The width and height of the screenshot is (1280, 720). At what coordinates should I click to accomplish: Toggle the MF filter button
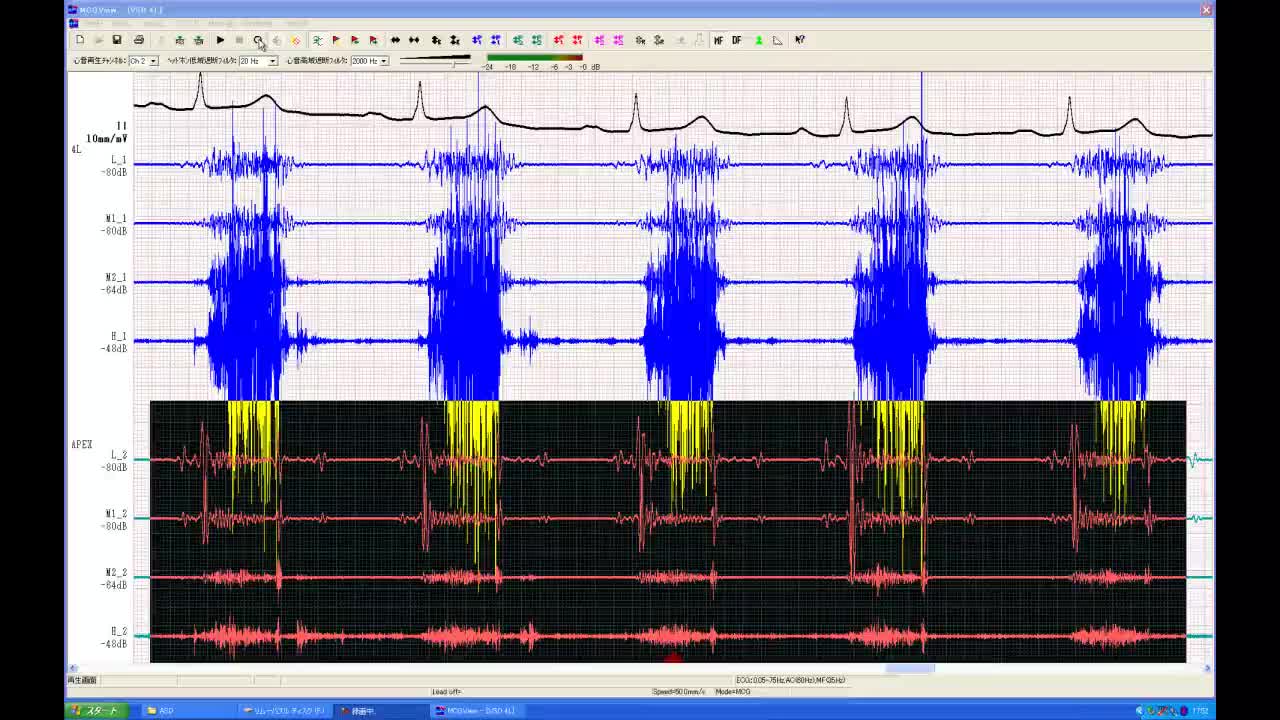click(x=718, y=40)
